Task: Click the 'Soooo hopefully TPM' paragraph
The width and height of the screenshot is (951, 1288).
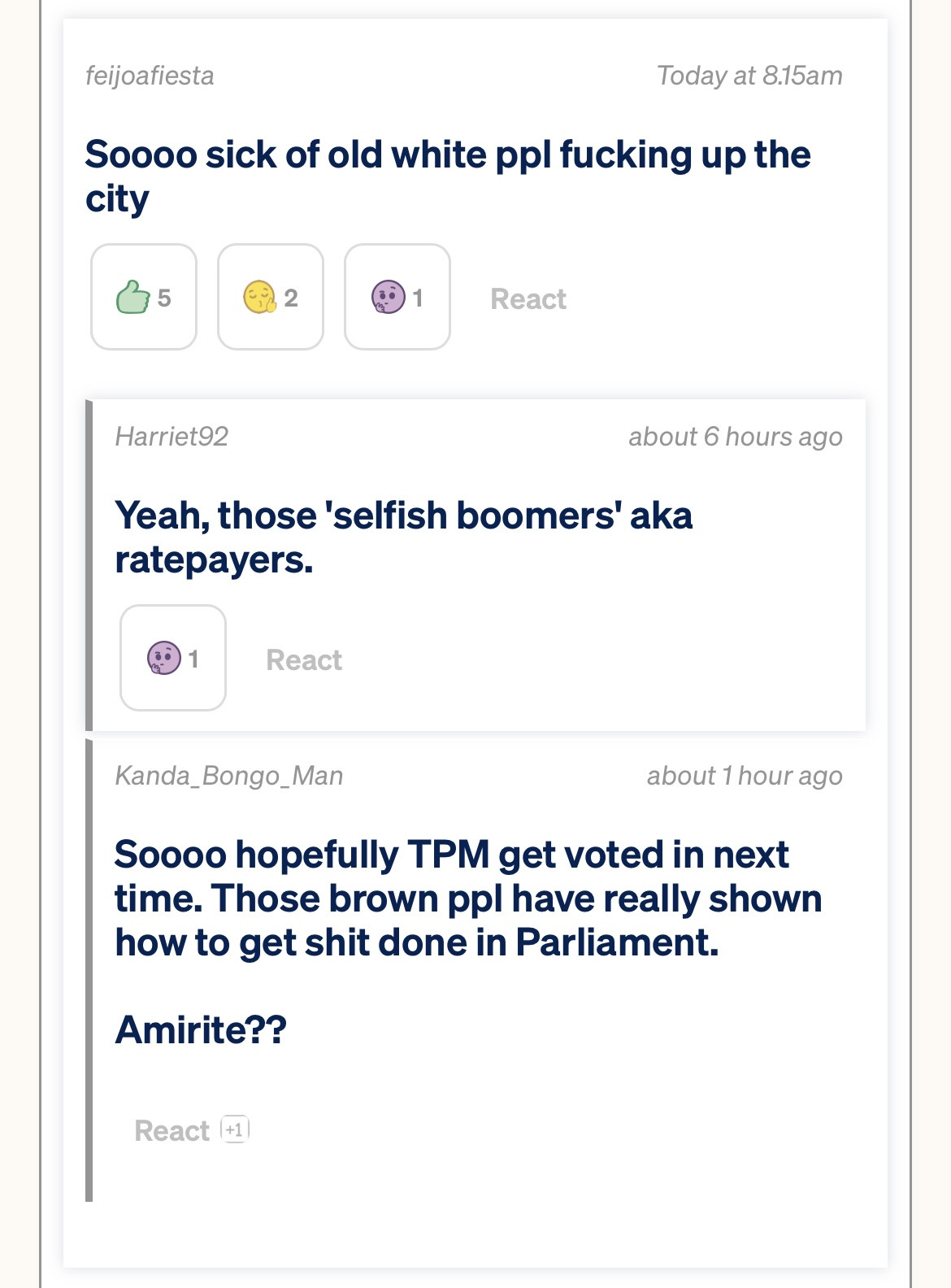Action: pos(468,899)
